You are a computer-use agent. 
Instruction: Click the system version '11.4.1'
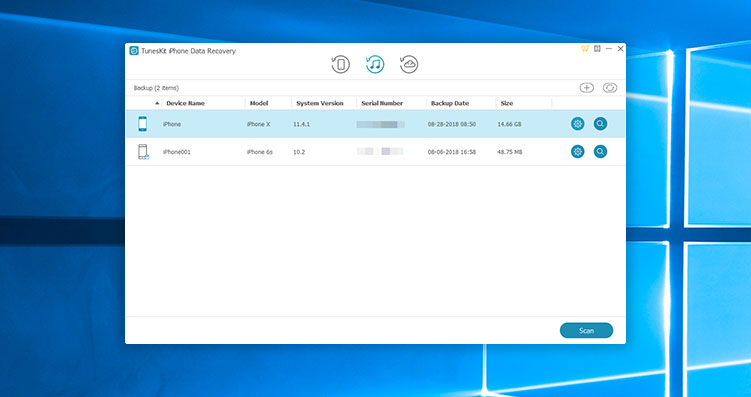pos(302,125)
